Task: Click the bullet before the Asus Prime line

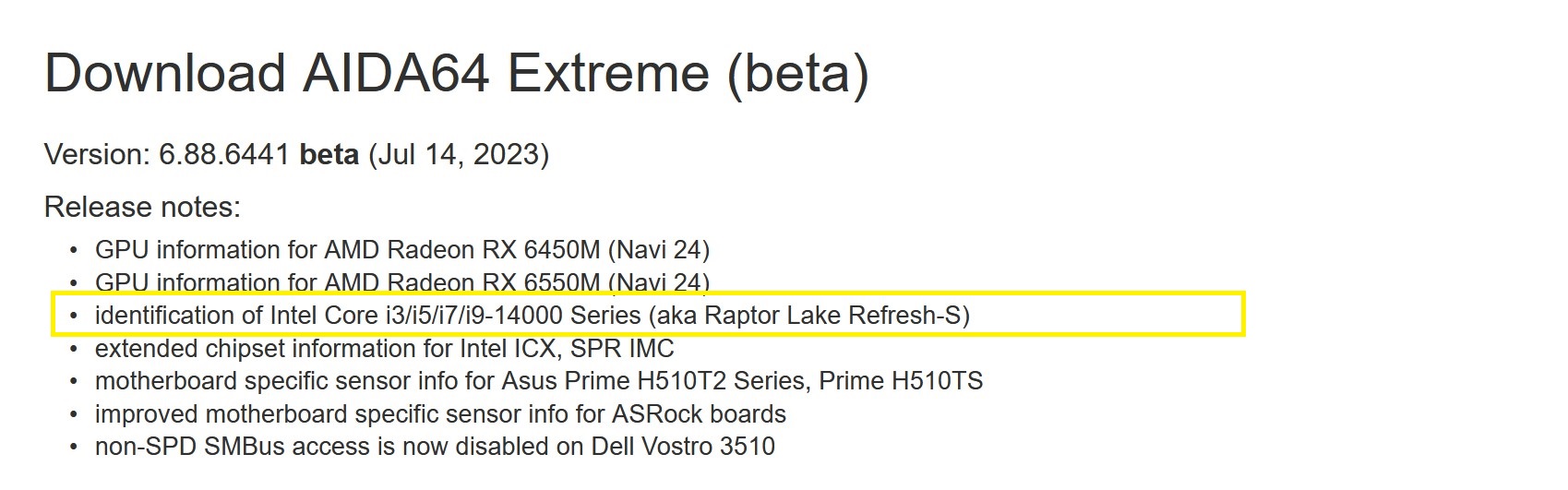Action: coord(74,382)
